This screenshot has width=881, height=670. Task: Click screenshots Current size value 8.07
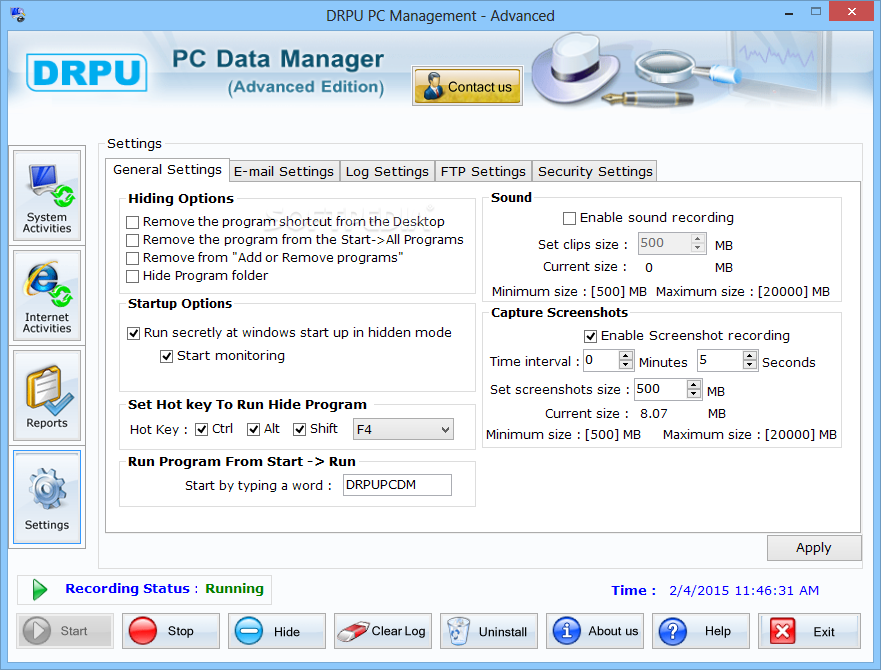tap(653, 414)
